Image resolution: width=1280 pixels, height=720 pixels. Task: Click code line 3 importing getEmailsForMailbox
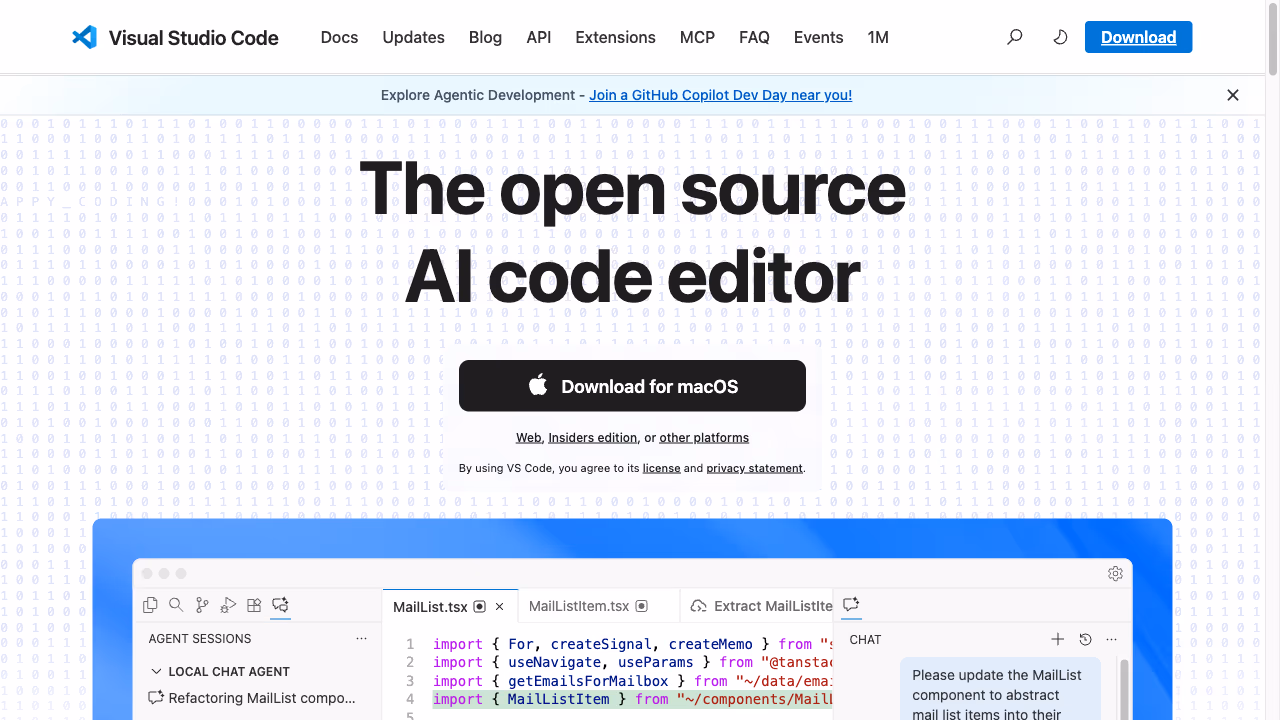[x=632, y=681]
